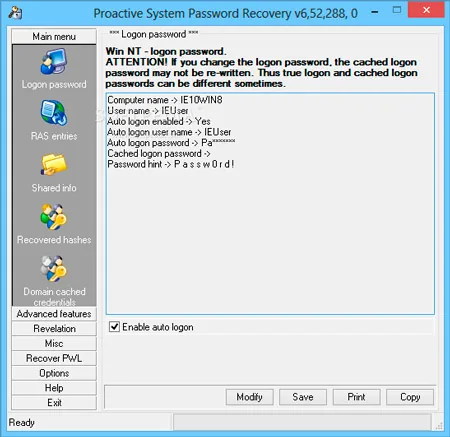This screenshot has width=450, height=437.
Task: Open Domain cached credentials icon
Action: coord(54,269)
